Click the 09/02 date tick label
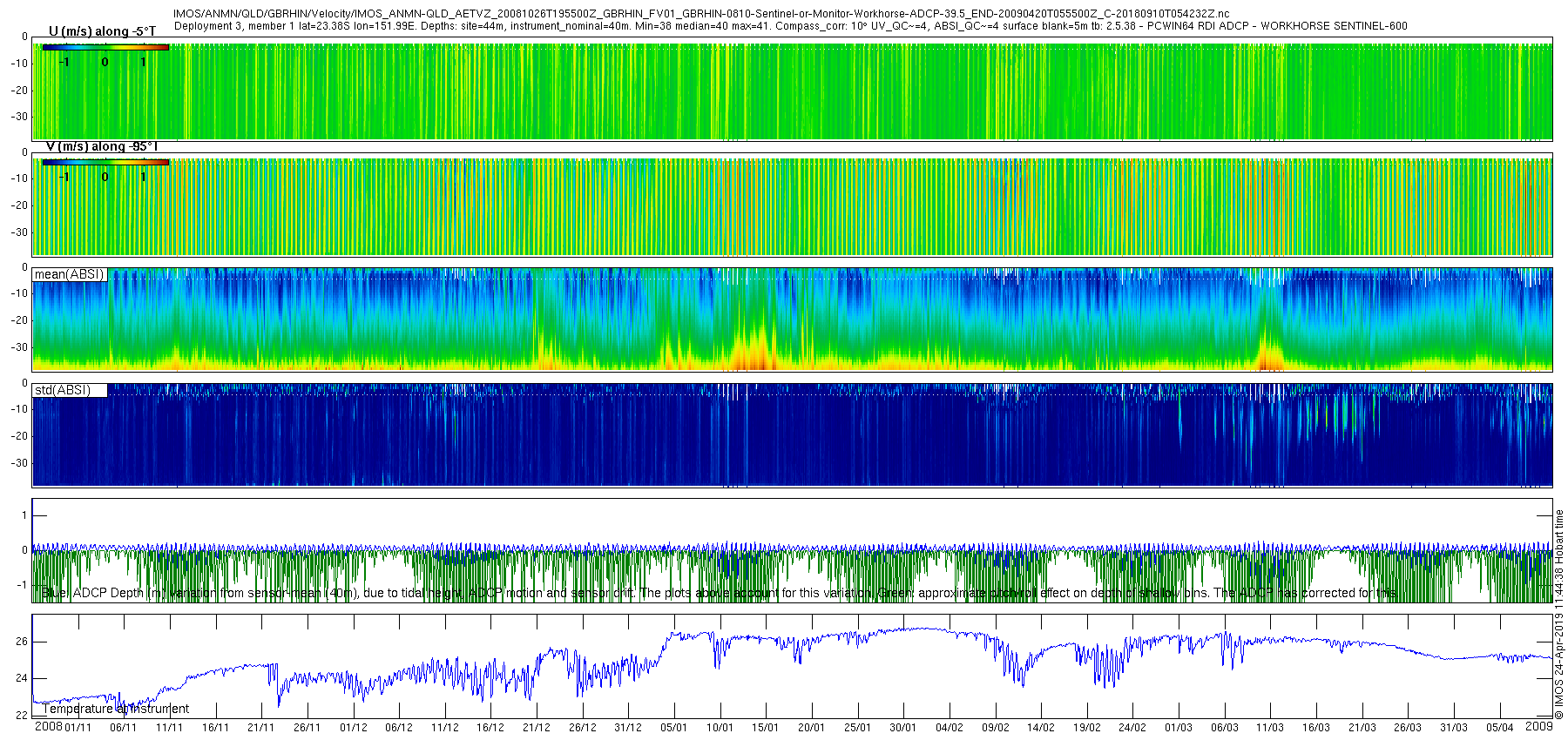Screen dimensions: 1568x740 pos(995,728)
